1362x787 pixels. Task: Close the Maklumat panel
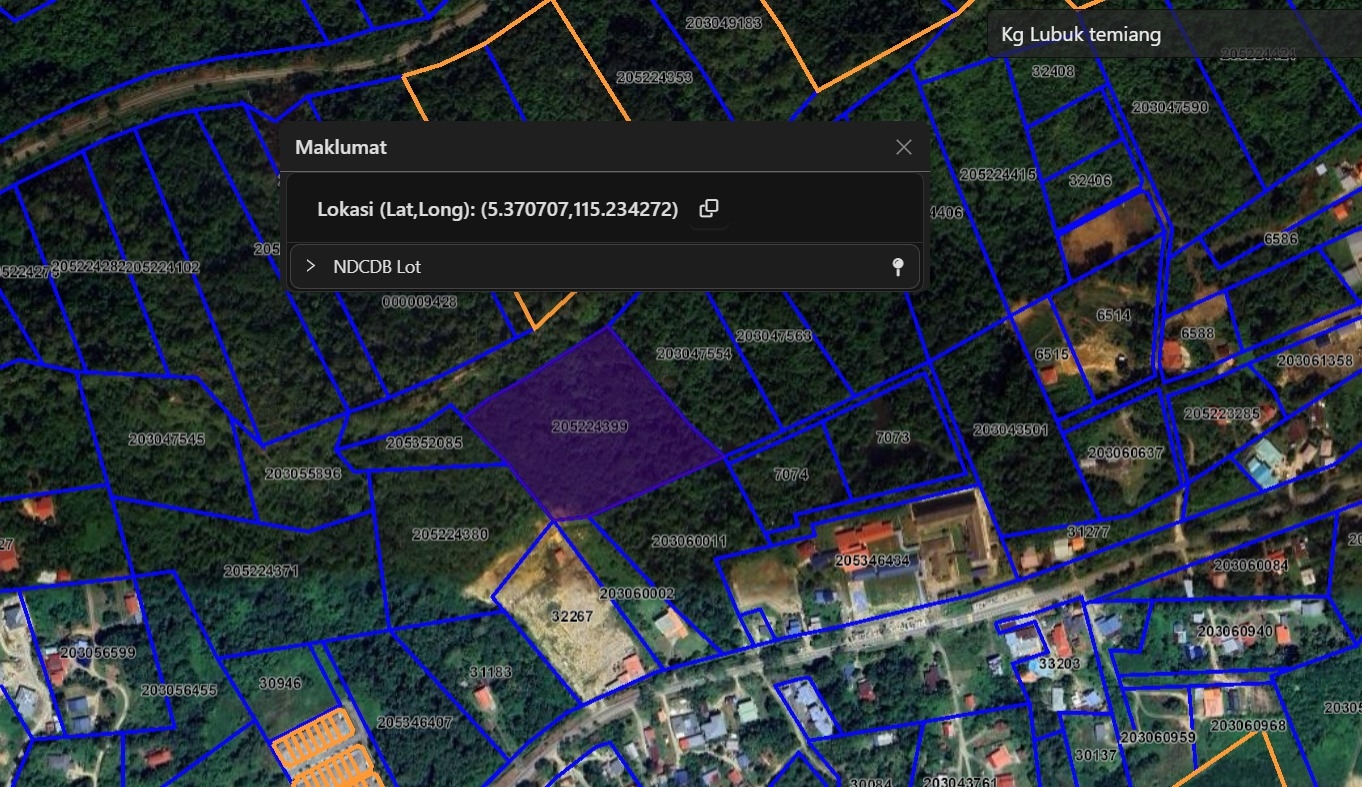pyautogui.click(x=903, y=147)
